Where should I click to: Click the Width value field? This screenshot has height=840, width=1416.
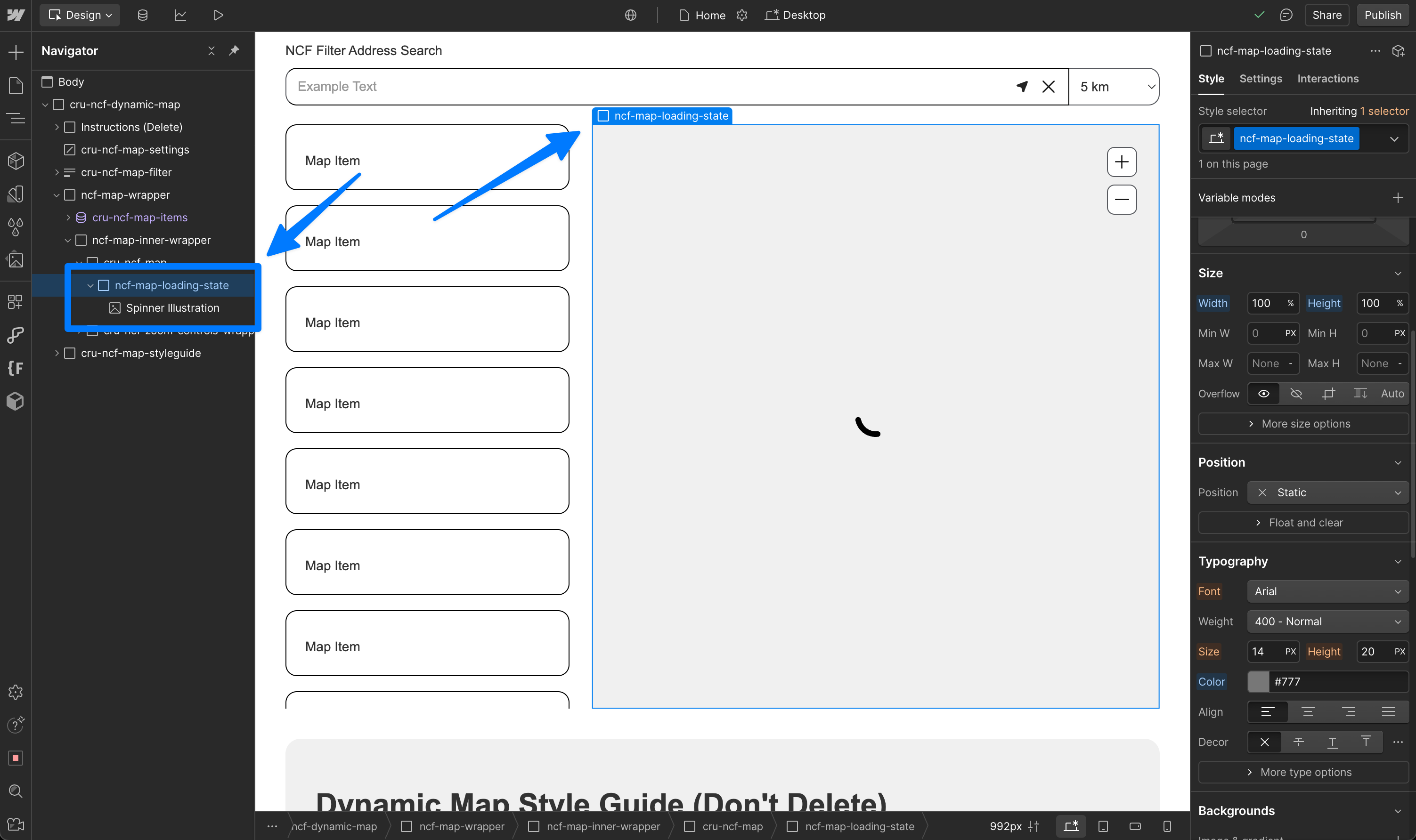pos(1273,303)
